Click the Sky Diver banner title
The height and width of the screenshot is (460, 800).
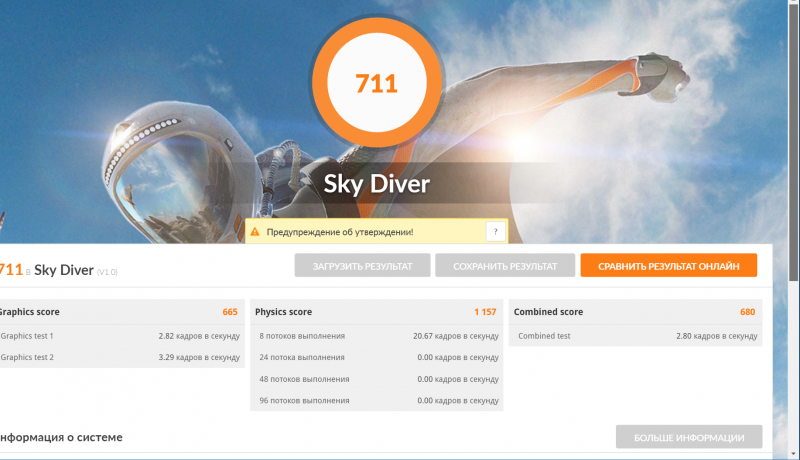377,184
